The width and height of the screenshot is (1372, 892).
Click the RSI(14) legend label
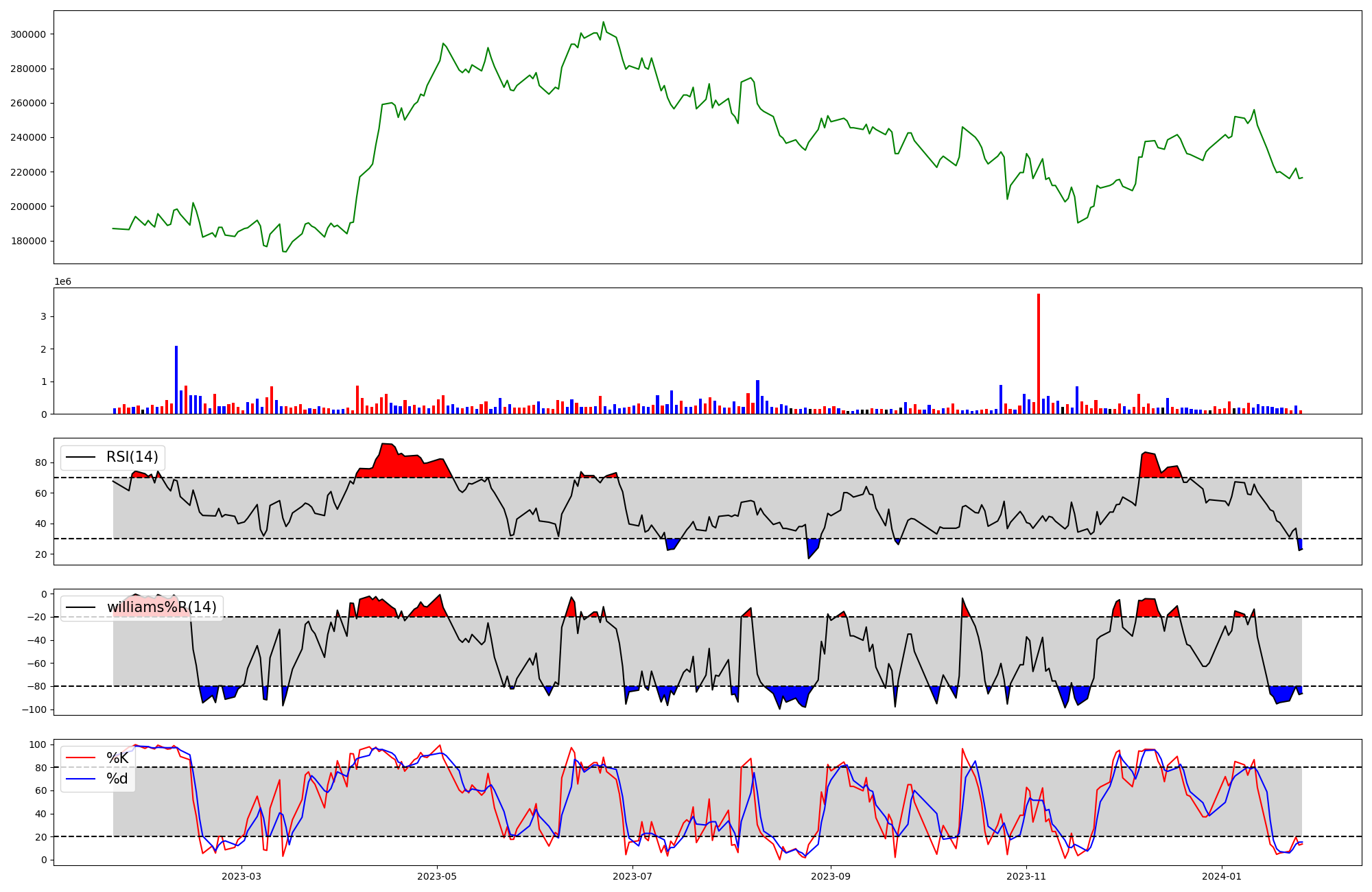(132, 457)
